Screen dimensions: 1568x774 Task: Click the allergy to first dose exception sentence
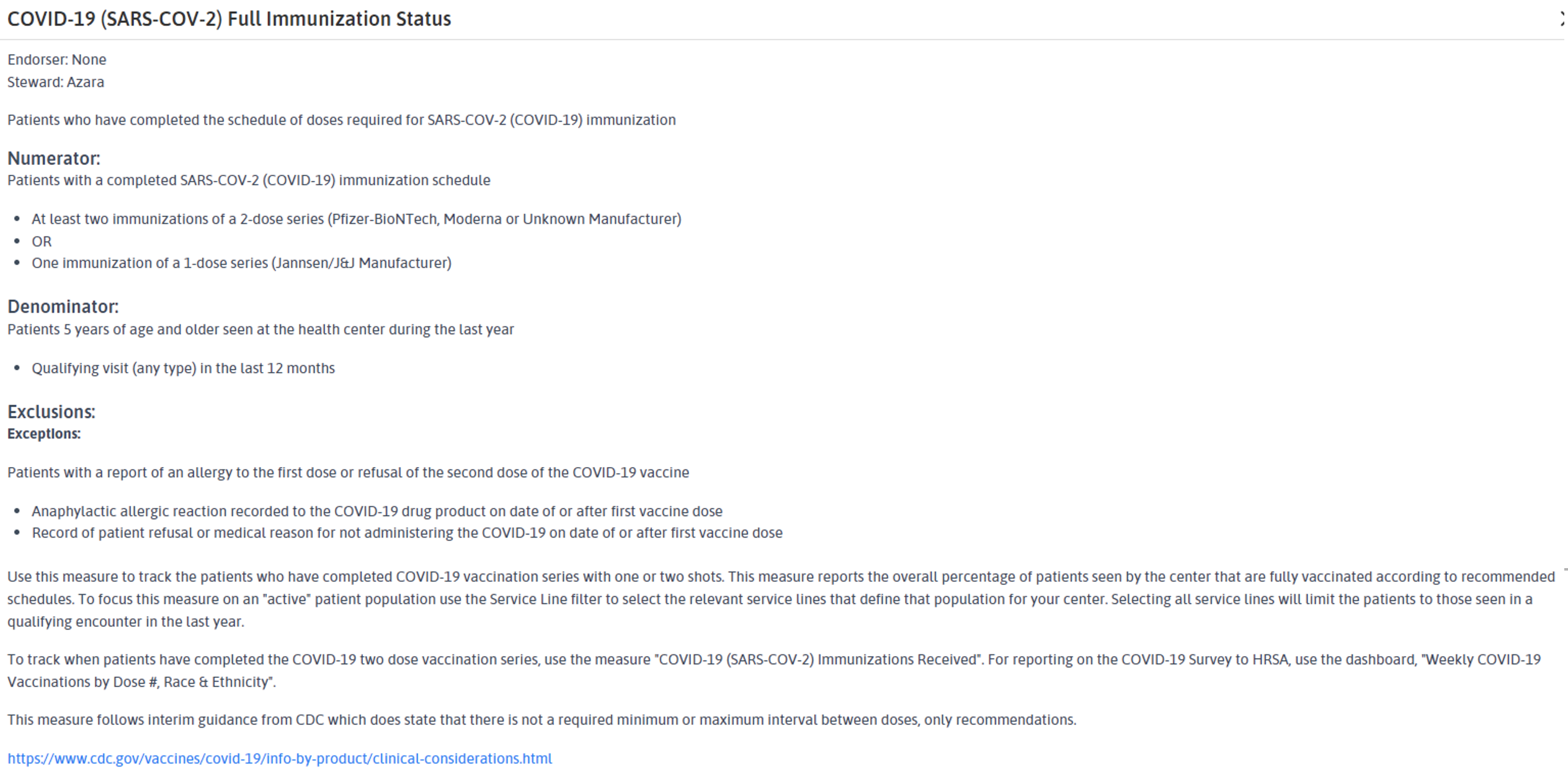click(348, 473)
